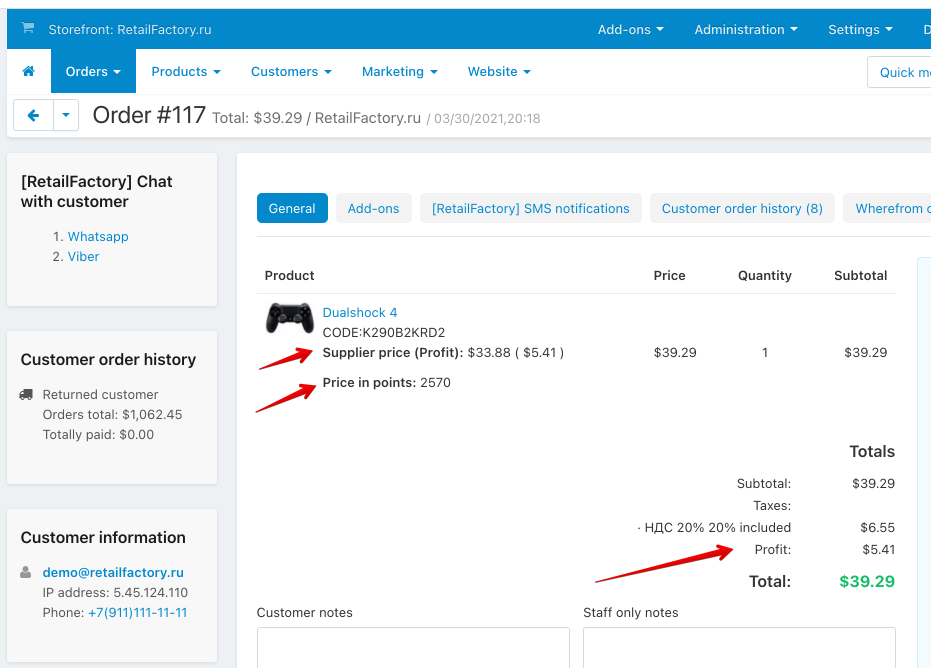The width and height of the screenshot is (931, 668).
Task: Expand the Products menu
Action: (186, 72)
